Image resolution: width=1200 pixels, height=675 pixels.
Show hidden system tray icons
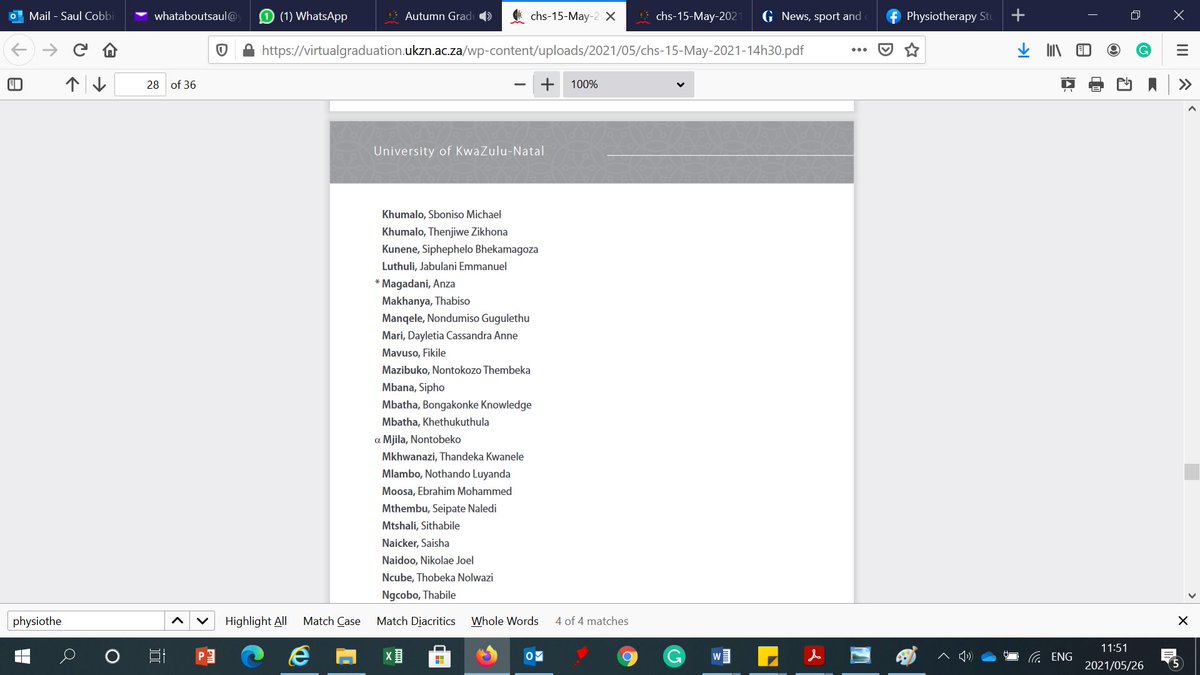click(943, 657)
